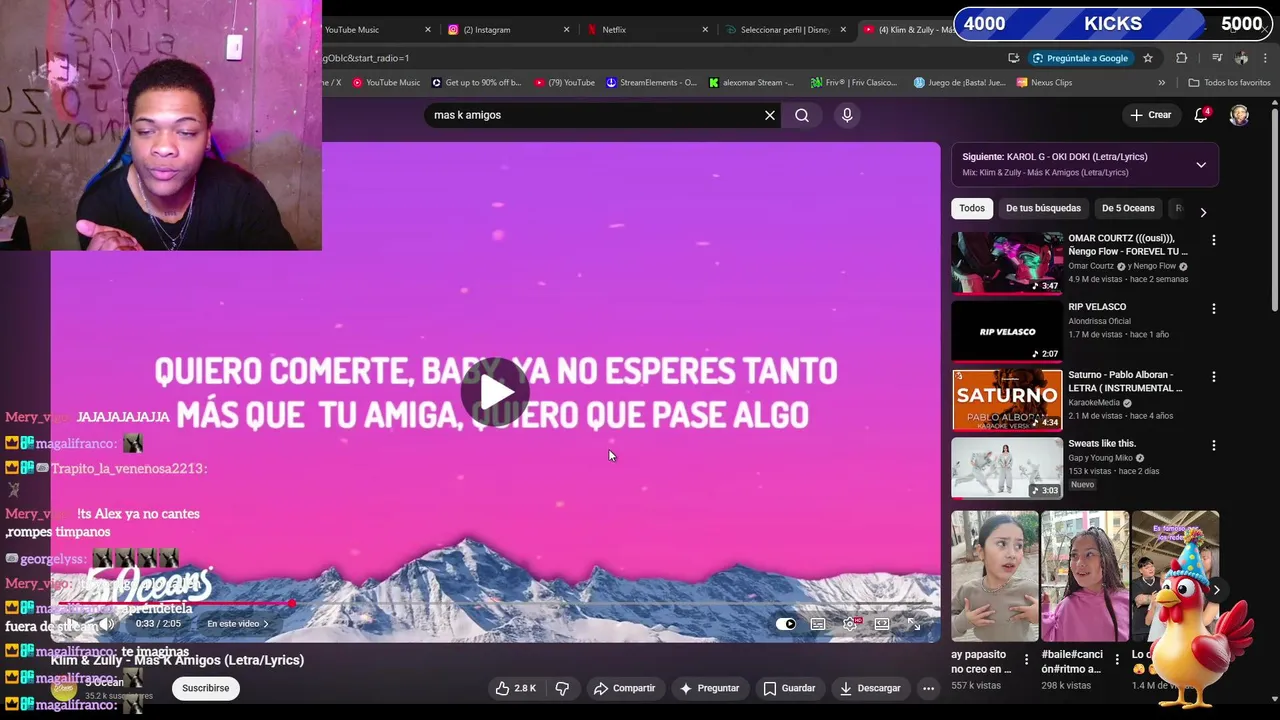Open the 'ay papasito' short thumbnail
The image size is (1280, 720).
click(995, 576)
